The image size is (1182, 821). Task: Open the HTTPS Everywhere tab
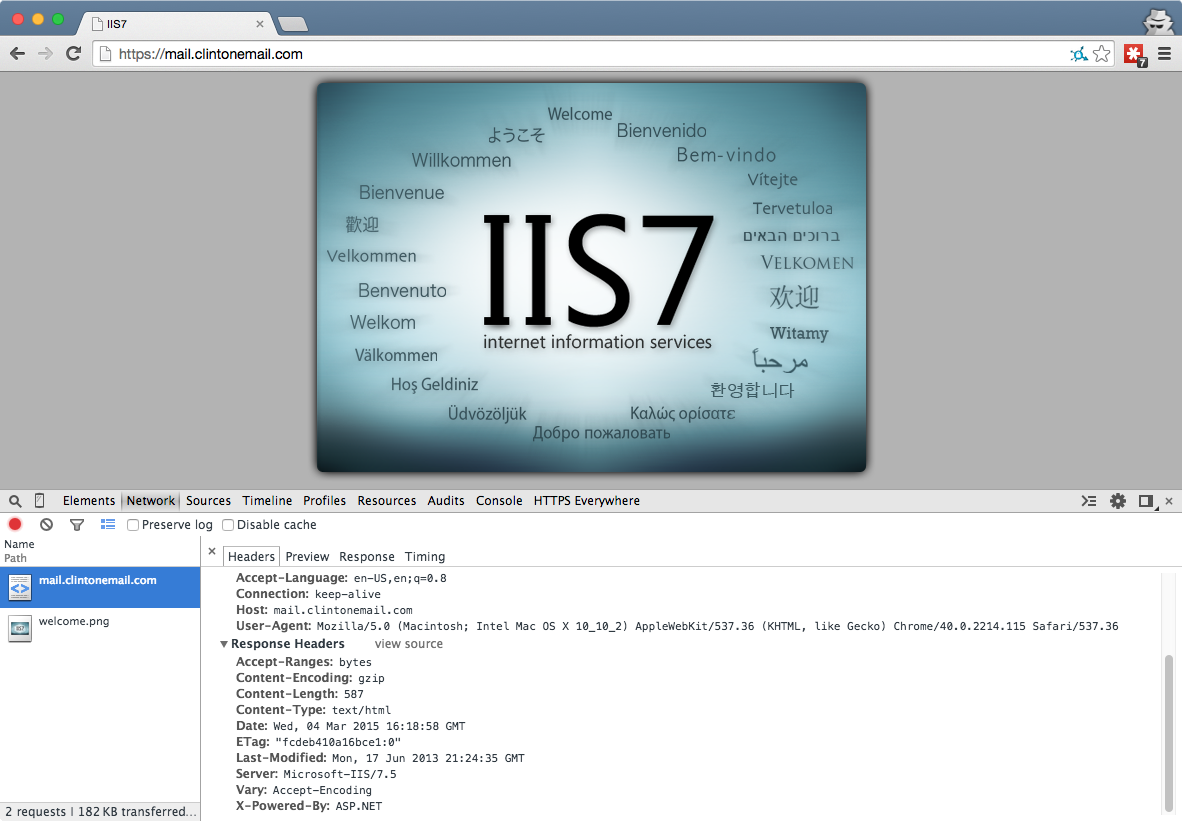point(586,501)
